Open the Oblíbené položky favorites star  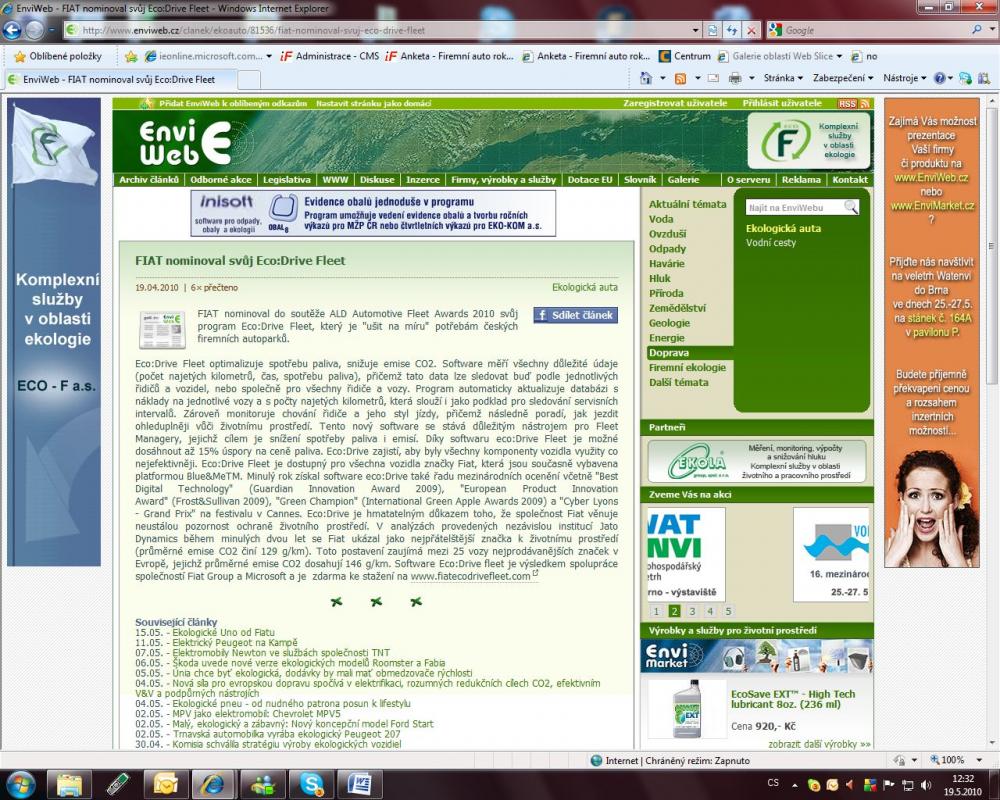[x=20, y=56]
